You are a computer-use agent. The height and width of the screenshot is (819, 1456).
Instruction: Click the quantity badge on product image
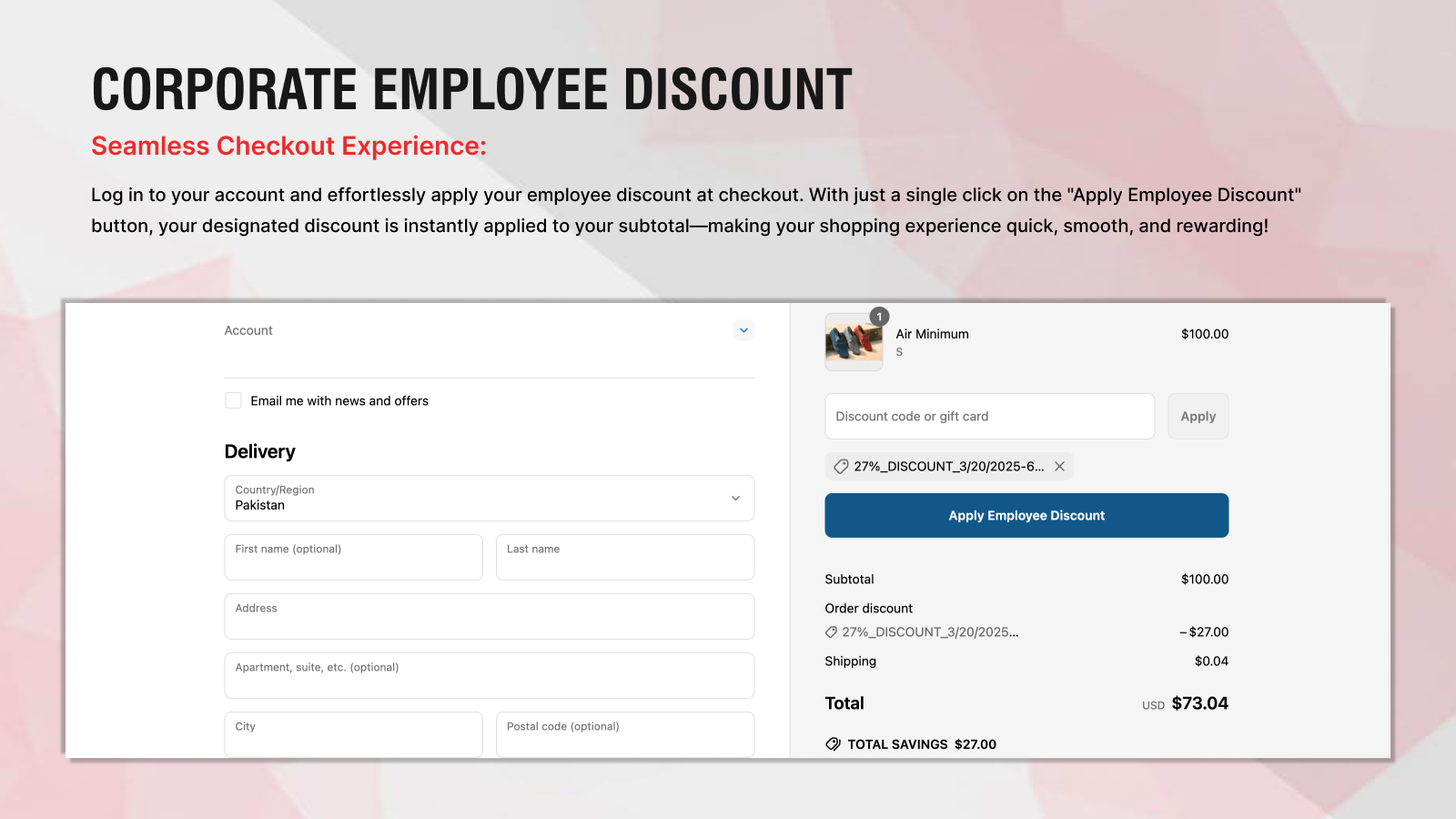pos(879,317)
